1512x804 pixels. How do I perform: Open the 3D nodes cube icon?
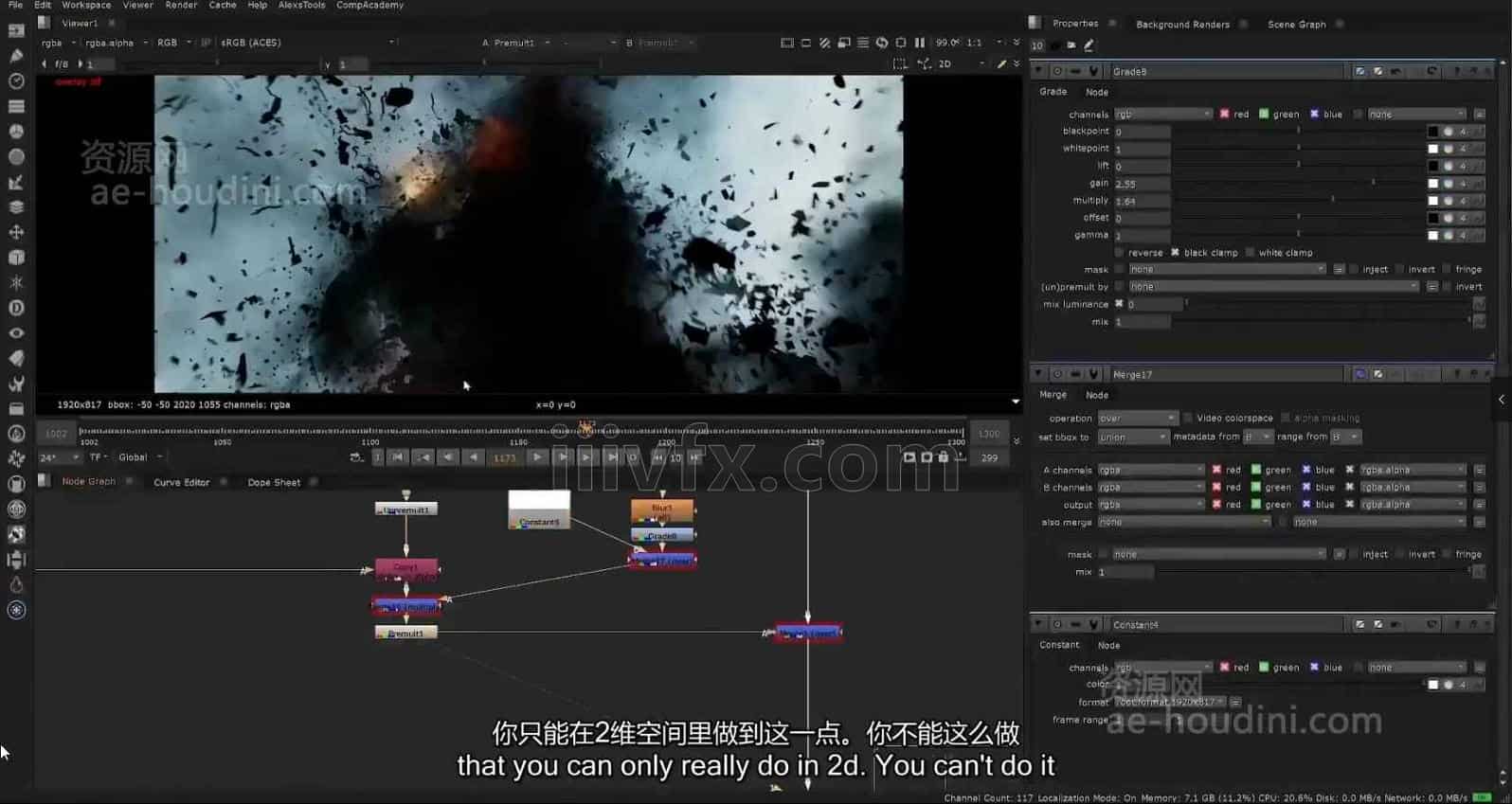(x=16, y=258)
